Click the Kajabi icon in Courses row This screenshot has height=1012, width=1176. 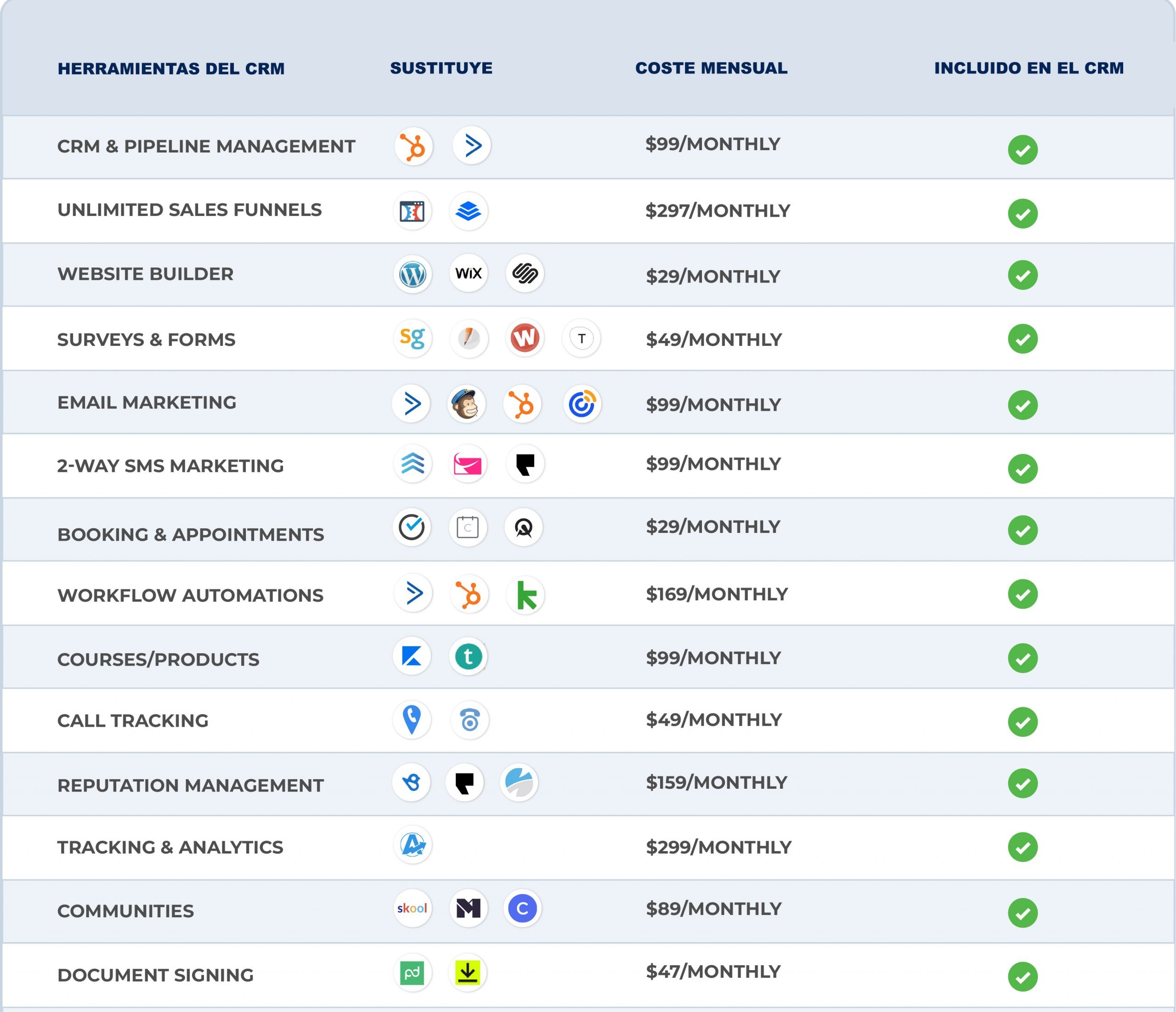click(412, 656)
